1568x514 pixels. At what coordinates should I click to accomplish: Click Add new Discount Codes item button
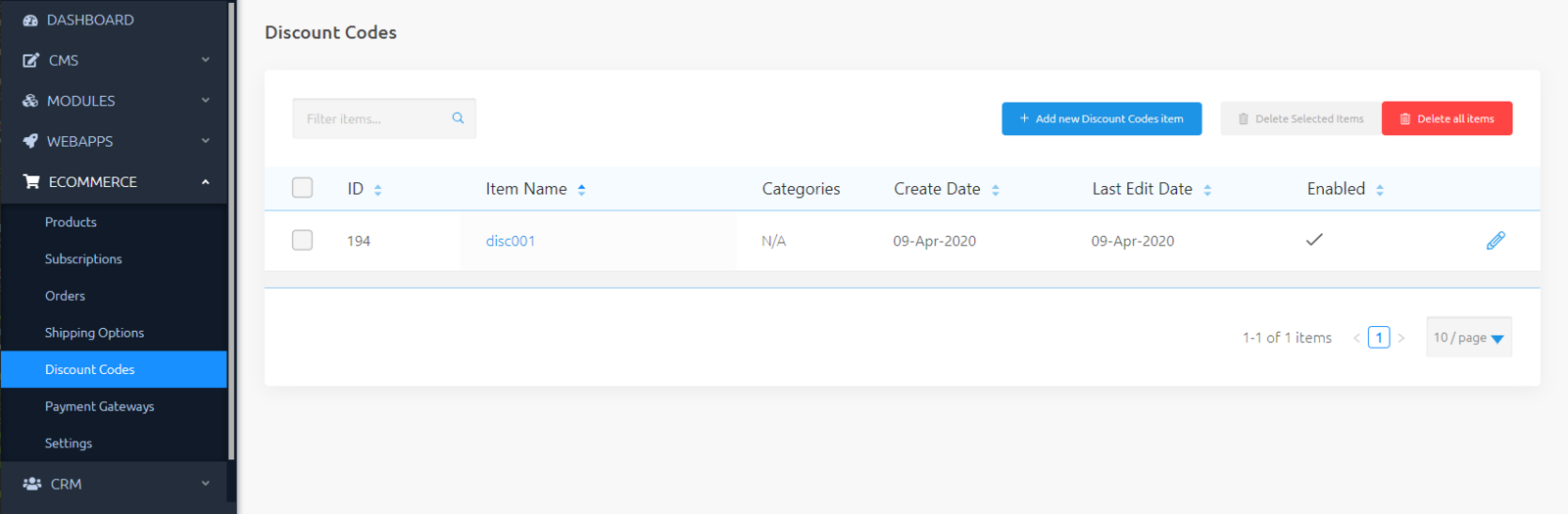(x=1101, y=118)
